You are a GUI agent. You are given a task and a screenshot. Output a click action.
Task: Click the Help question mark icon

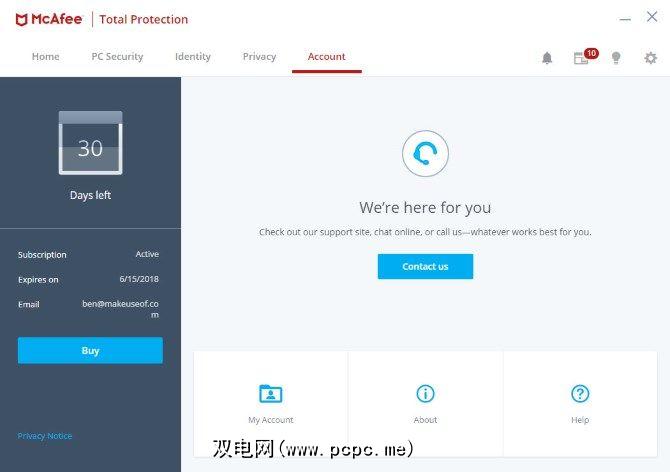point(580,393)
